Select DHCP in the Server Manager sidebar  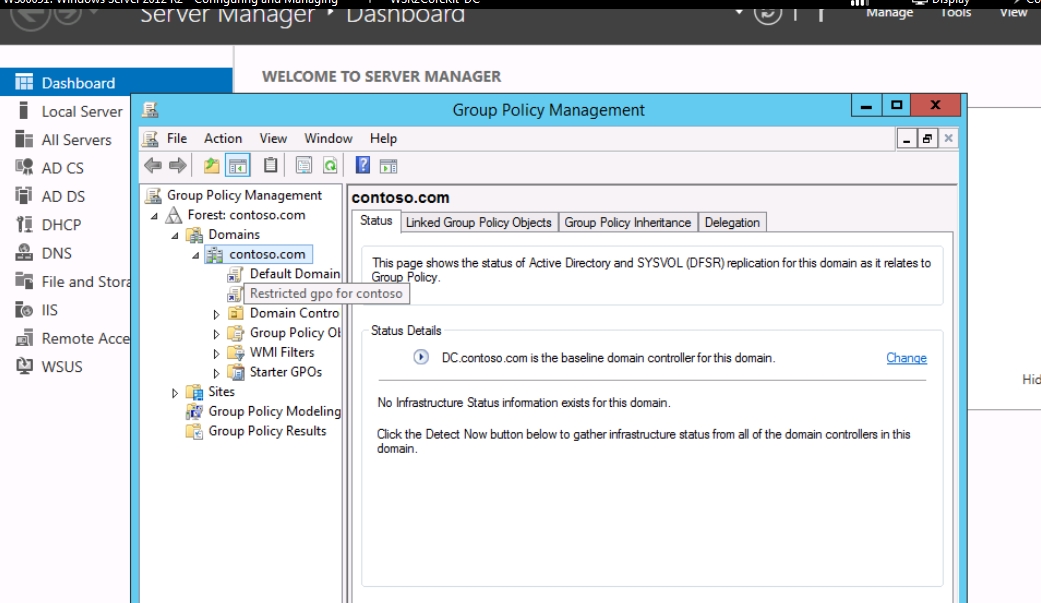click(x=61, y=224)
